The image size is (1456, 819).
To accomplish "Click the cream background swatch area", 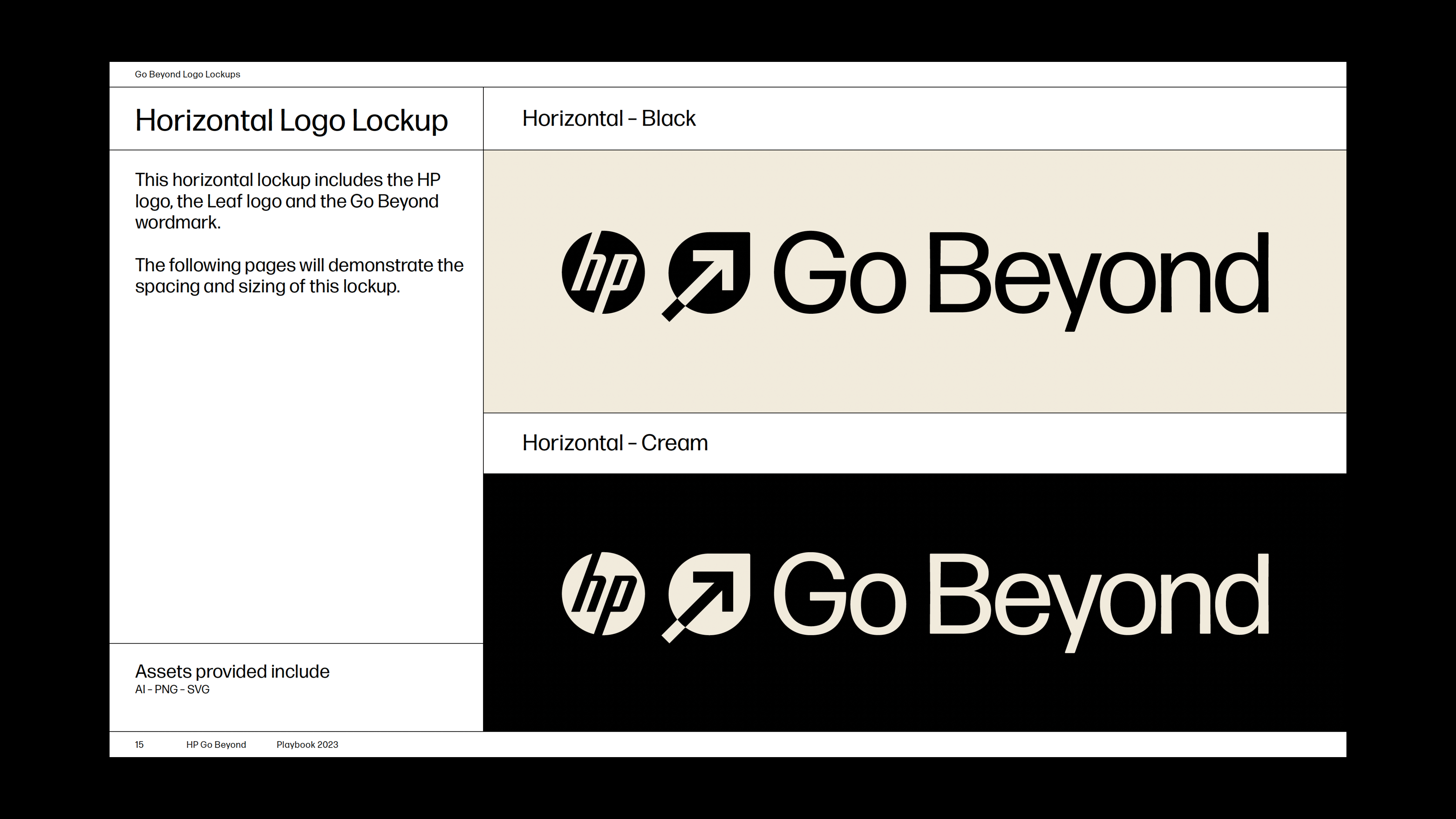I will point(914,367).
